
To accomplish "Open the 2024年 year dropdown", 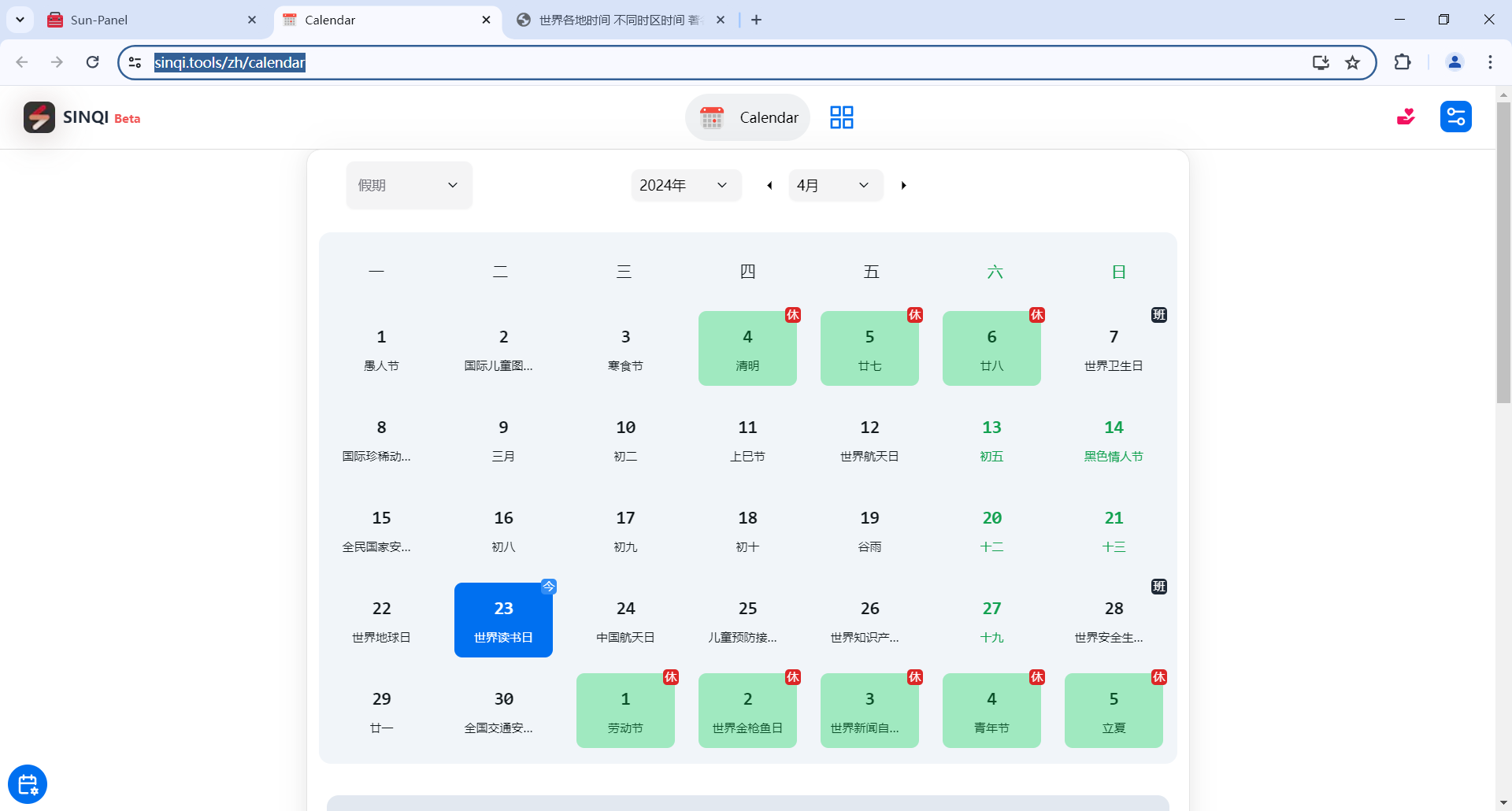I will click(x=686, y=186).
